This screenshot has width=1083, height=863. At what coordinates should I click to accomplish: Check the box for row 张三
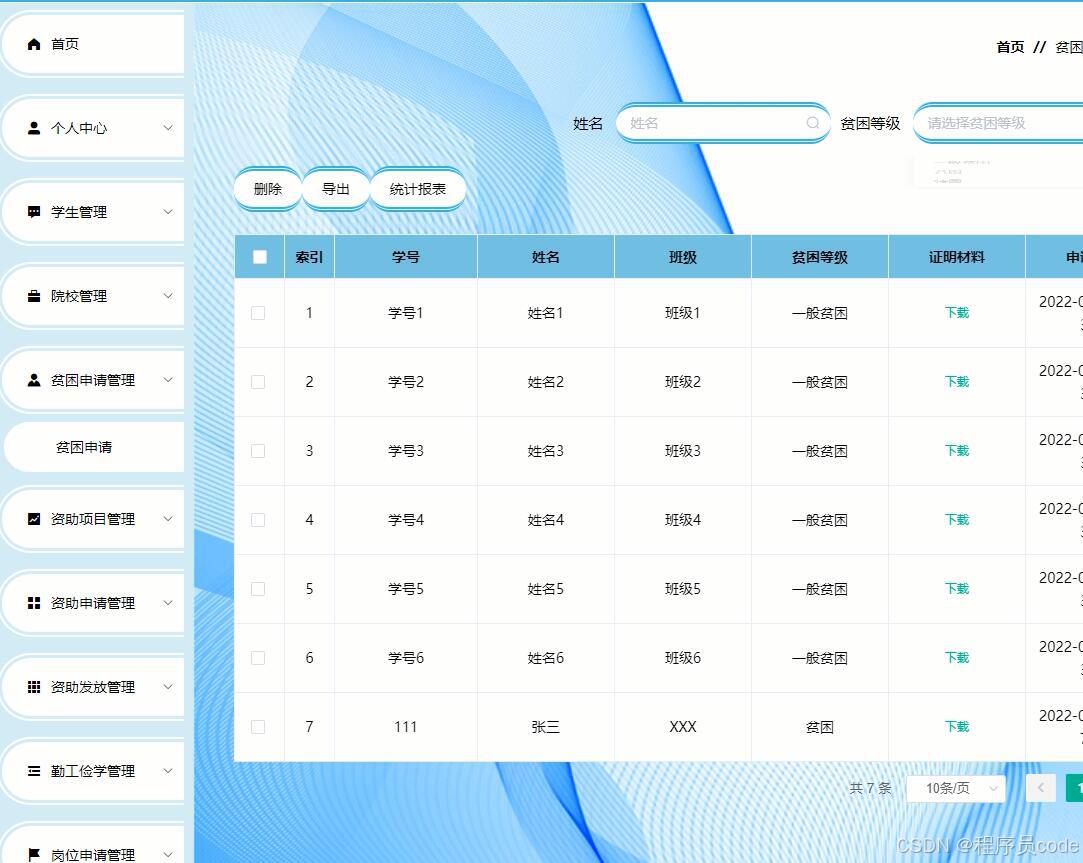(258, 727)
